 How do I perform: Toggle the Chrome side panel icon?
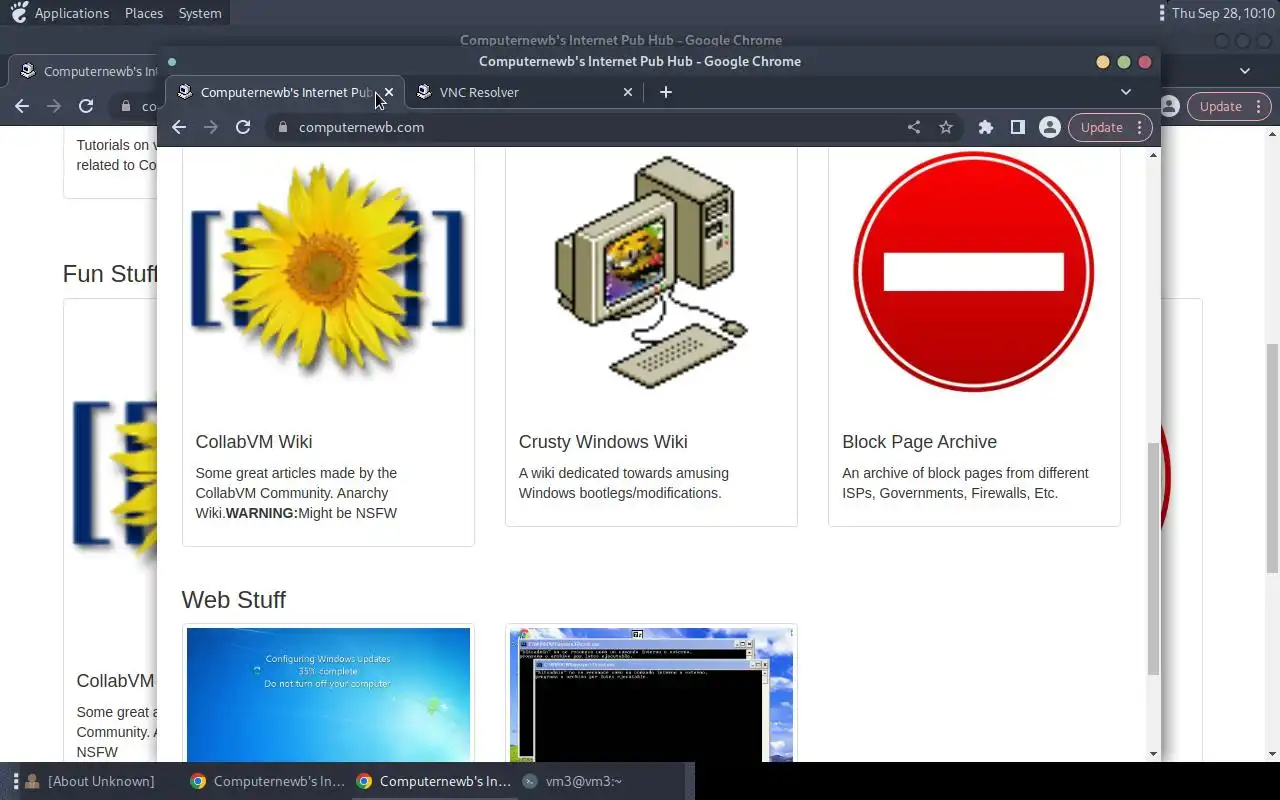pos(1018,127)
